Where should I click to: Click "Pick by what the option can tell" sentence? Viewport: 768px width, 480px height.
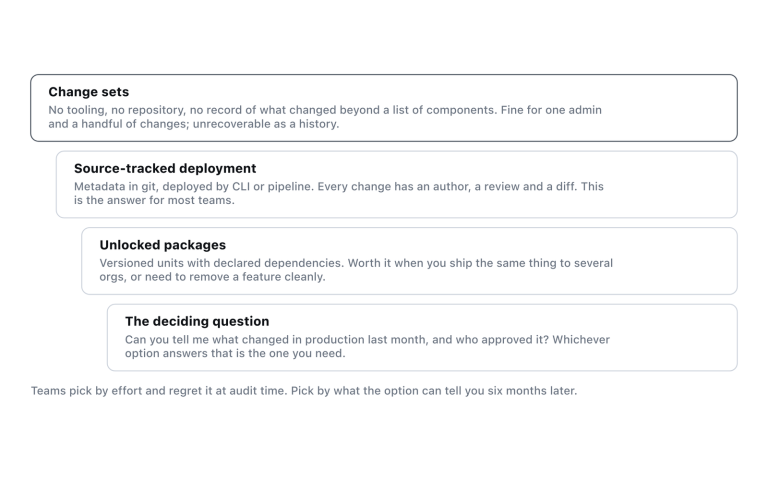tap(434, 391)
